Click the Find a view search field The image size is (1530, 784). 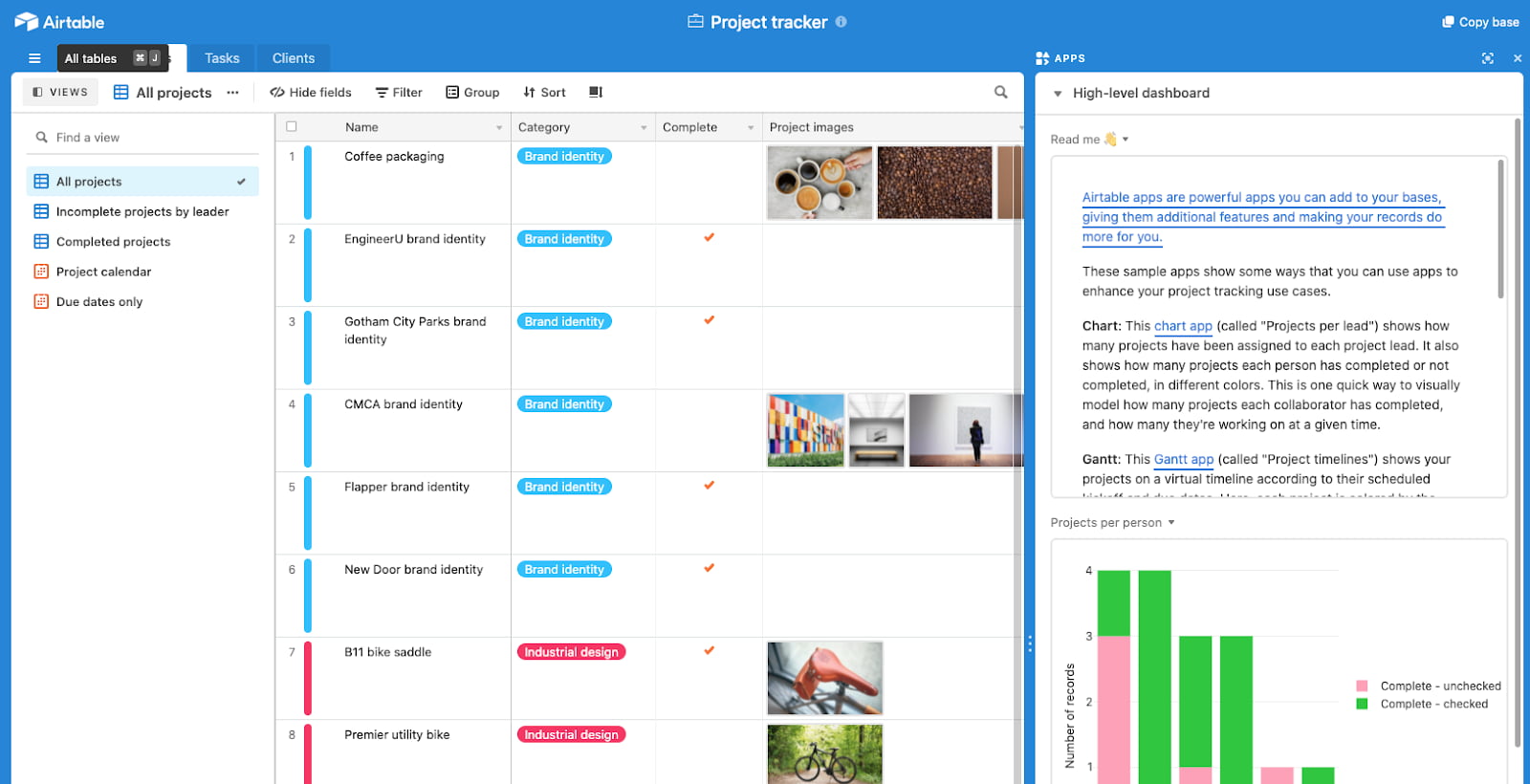pos(143,138)
